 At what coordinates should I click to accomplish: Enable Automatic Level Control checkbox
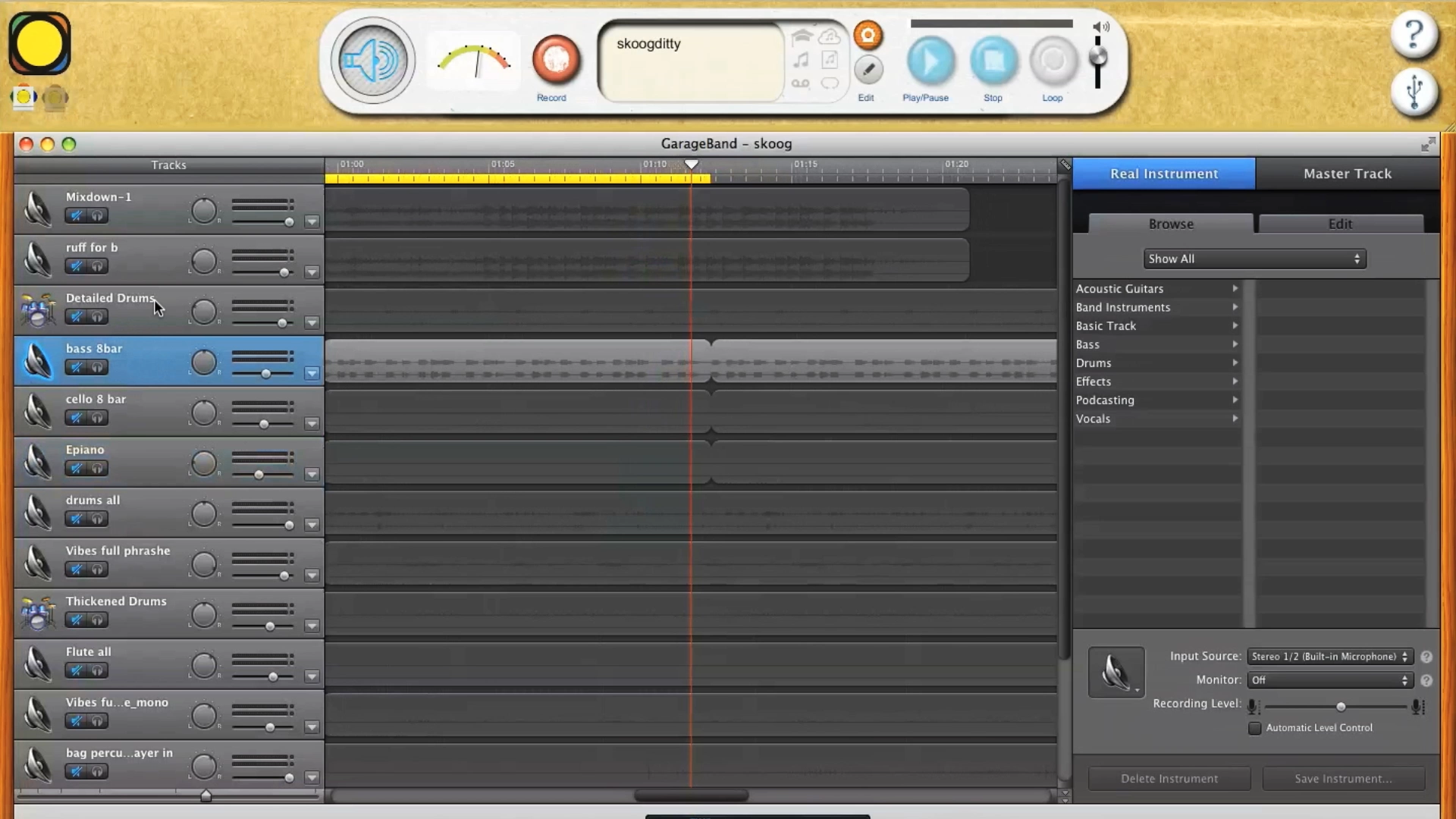1255,728
